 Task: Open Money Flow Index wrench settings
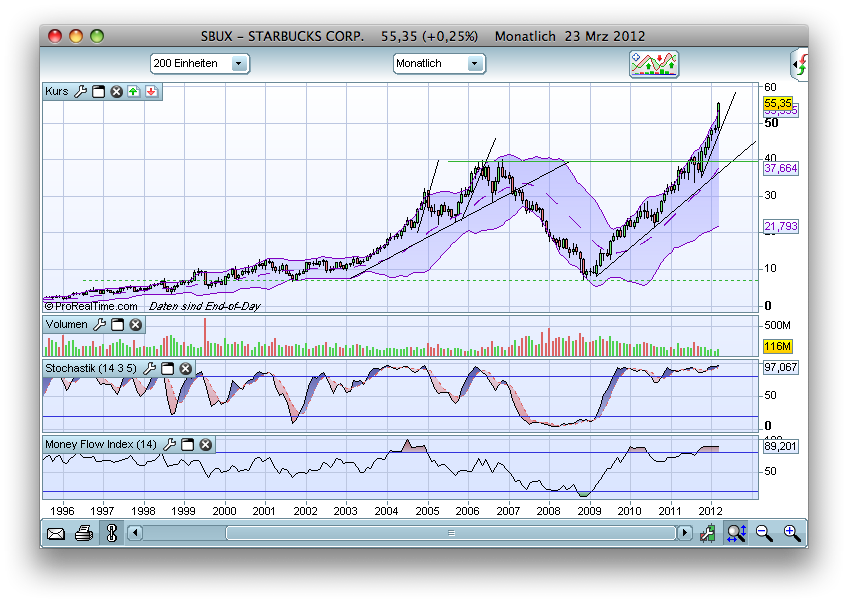pos(169,445)
